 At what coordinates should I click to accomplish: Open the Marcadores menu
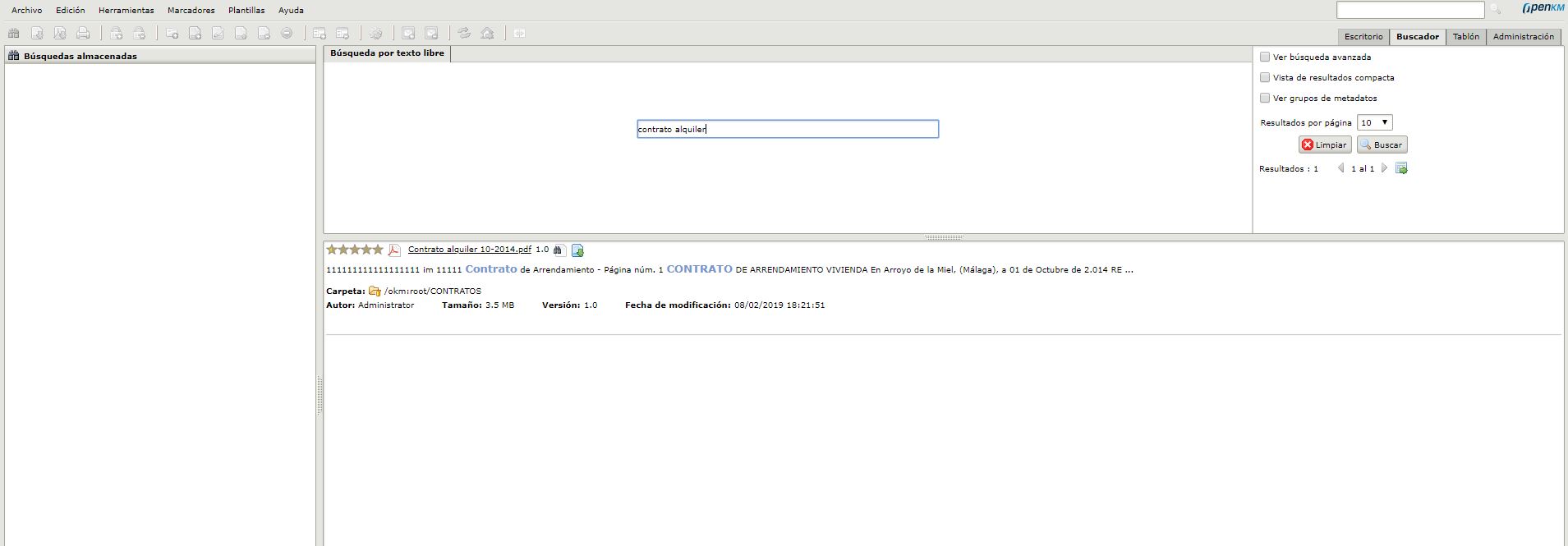(191, 10)
